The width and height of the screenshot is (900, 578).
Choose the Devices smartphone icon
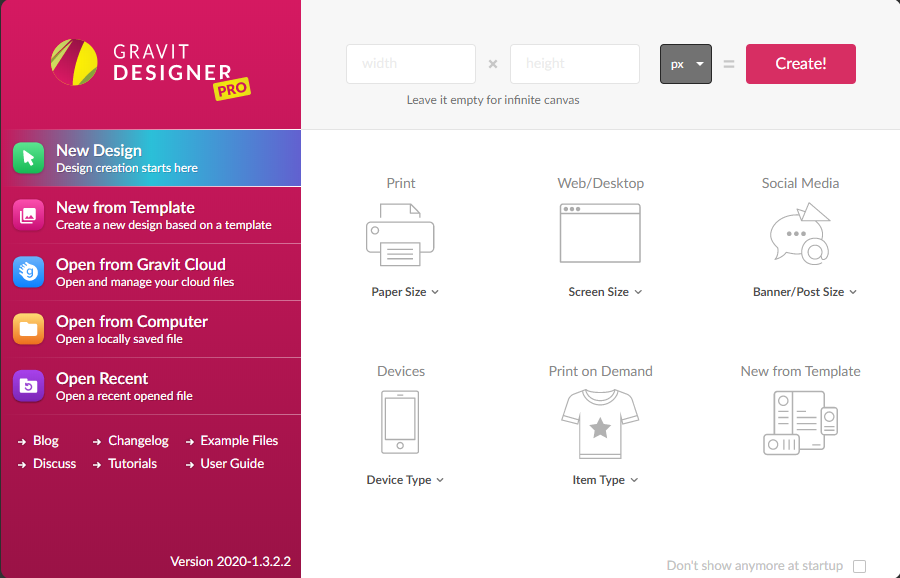[x=400, y=422]
